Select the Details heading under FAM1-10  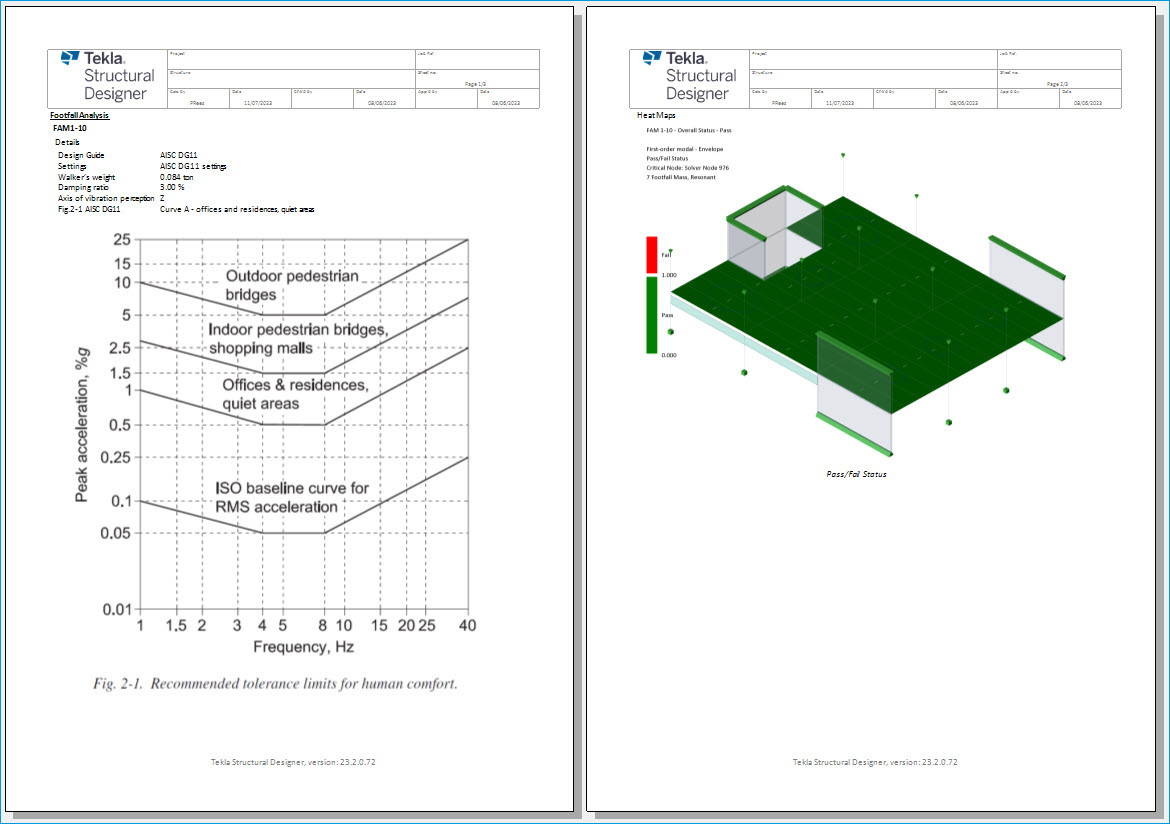coord(67,141)
